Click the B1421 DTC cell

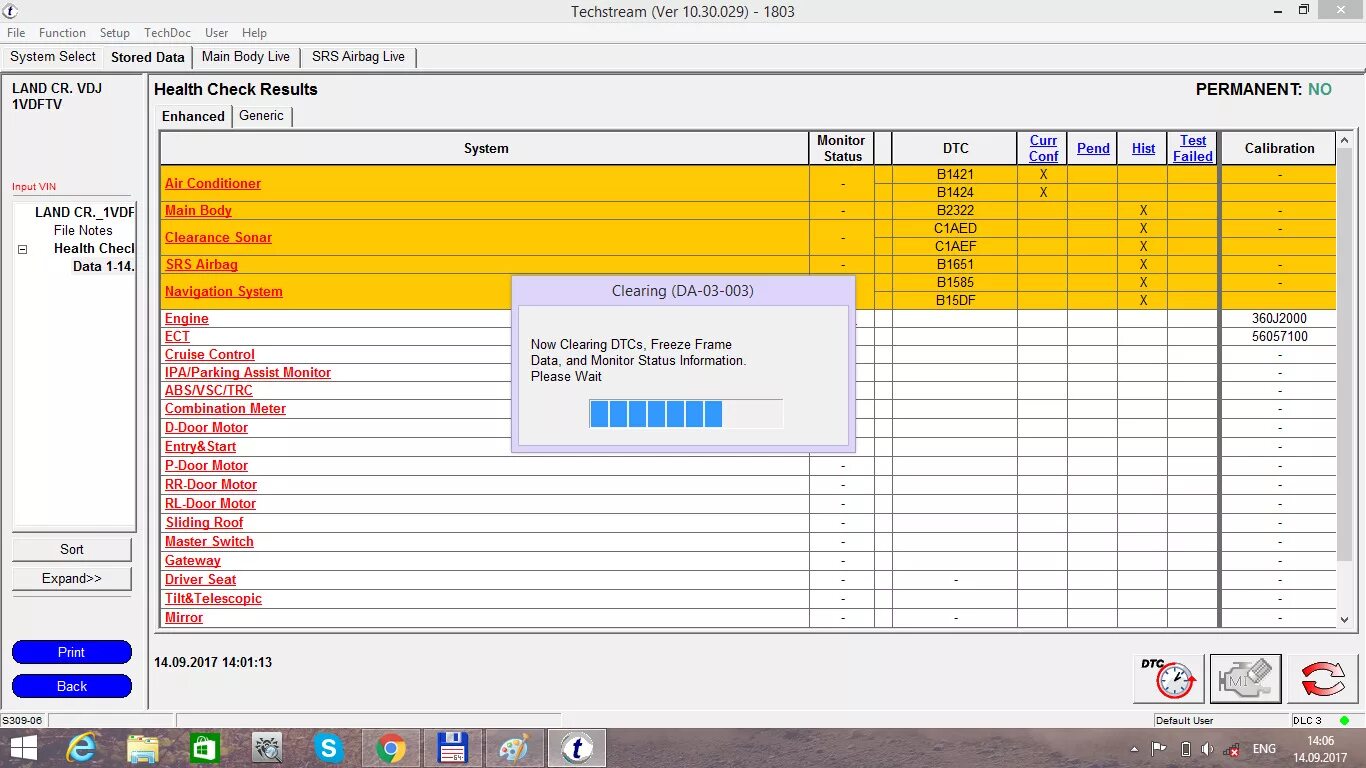(955, 174)
